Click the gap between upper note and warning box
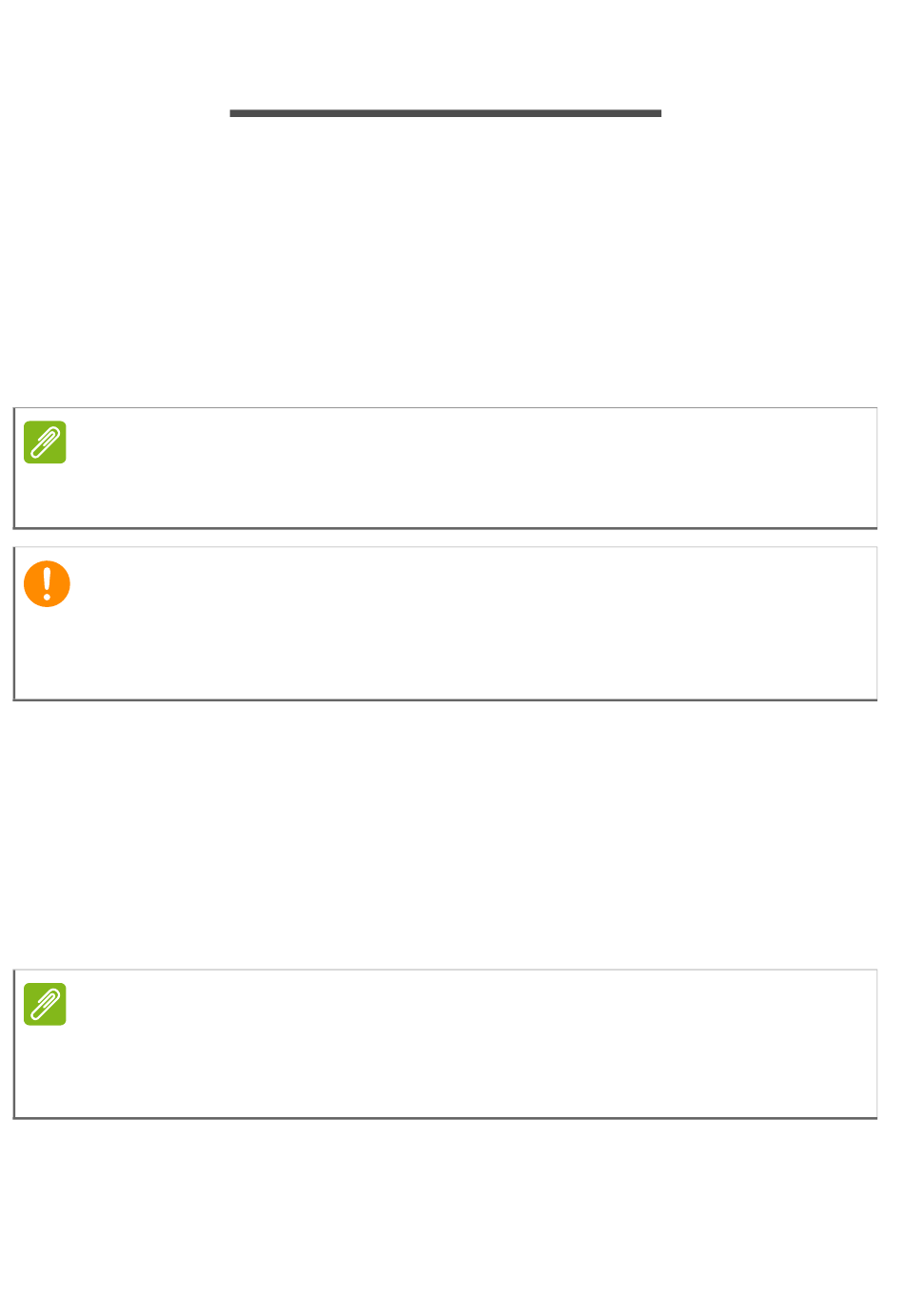Screen dimensions: 904x1316 [x=445, y=539]
